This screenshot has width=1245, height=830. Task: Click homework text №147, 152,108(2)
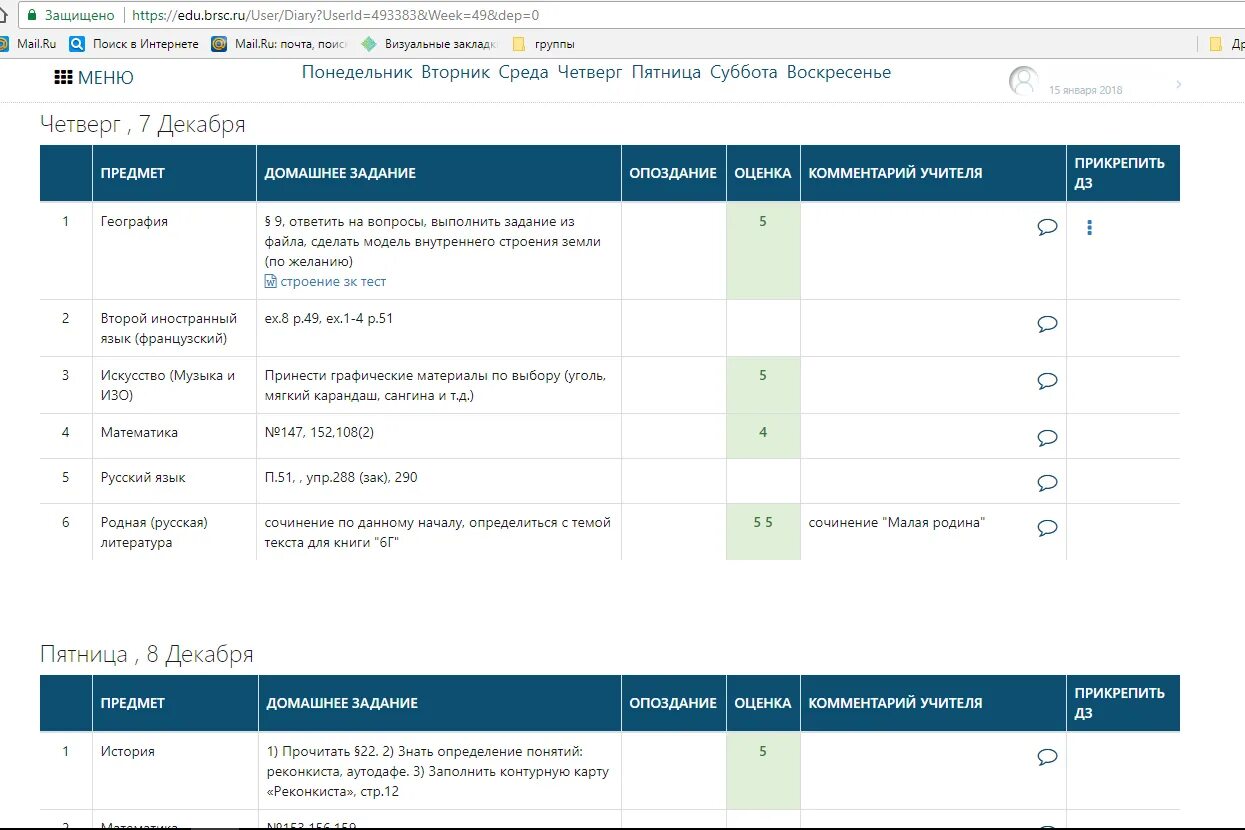click(319, 433)
